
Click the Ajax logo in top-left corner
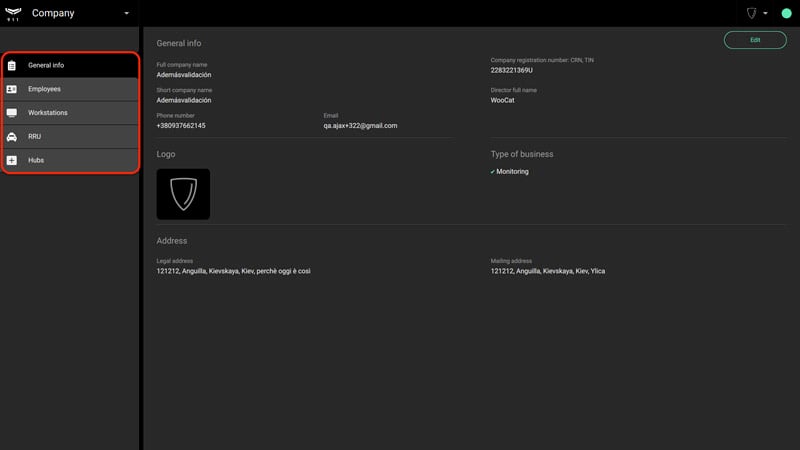(x=13, y=14)
